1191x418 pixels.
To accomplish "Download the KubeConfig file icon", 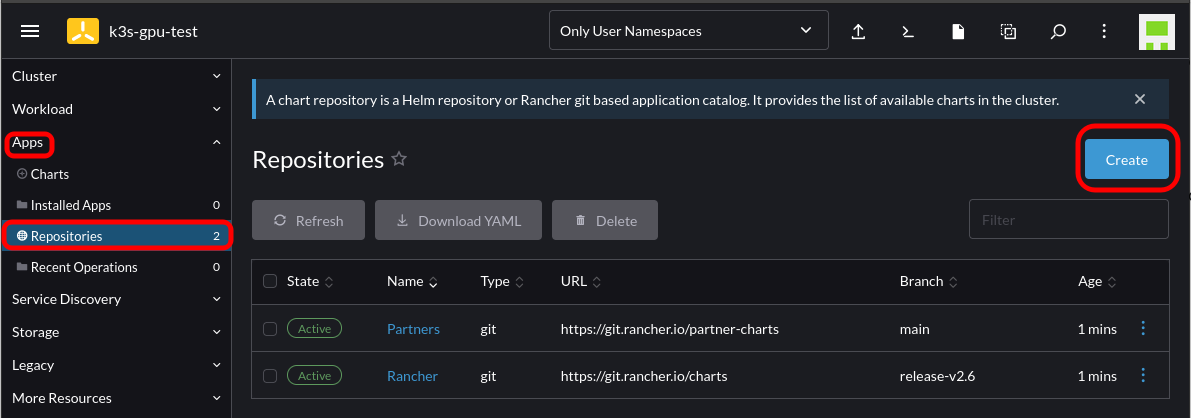I will click(x=959, y=31).
